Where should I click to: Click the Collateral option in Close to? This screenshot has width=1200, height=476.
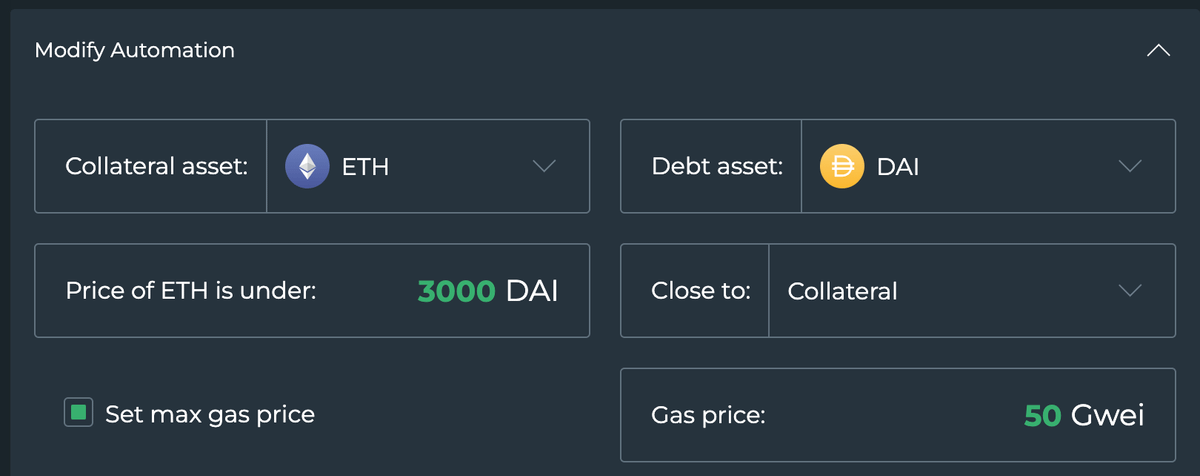(x=842, y=292)
